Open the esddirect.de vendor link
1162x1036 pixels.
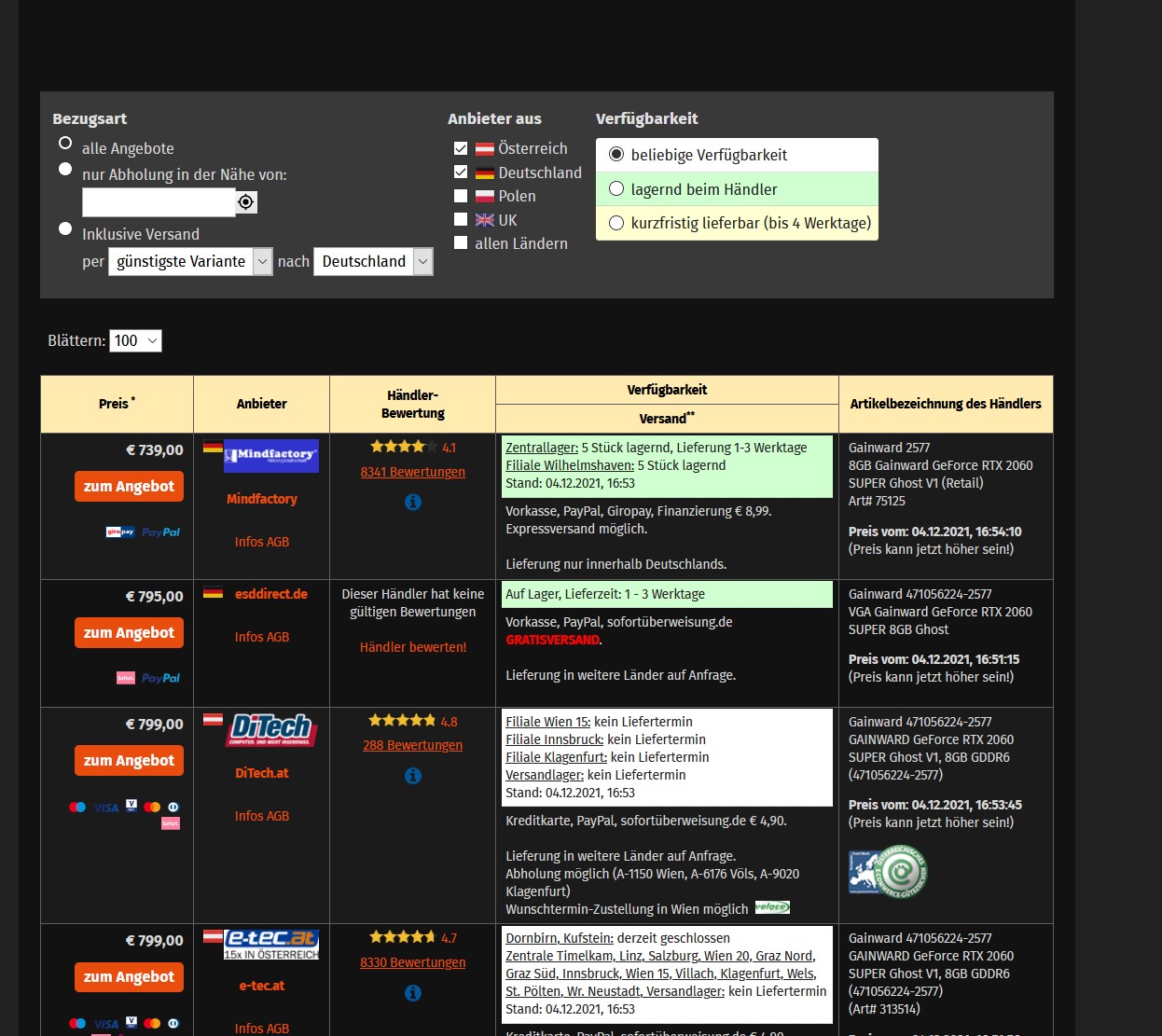coord(271,594)
